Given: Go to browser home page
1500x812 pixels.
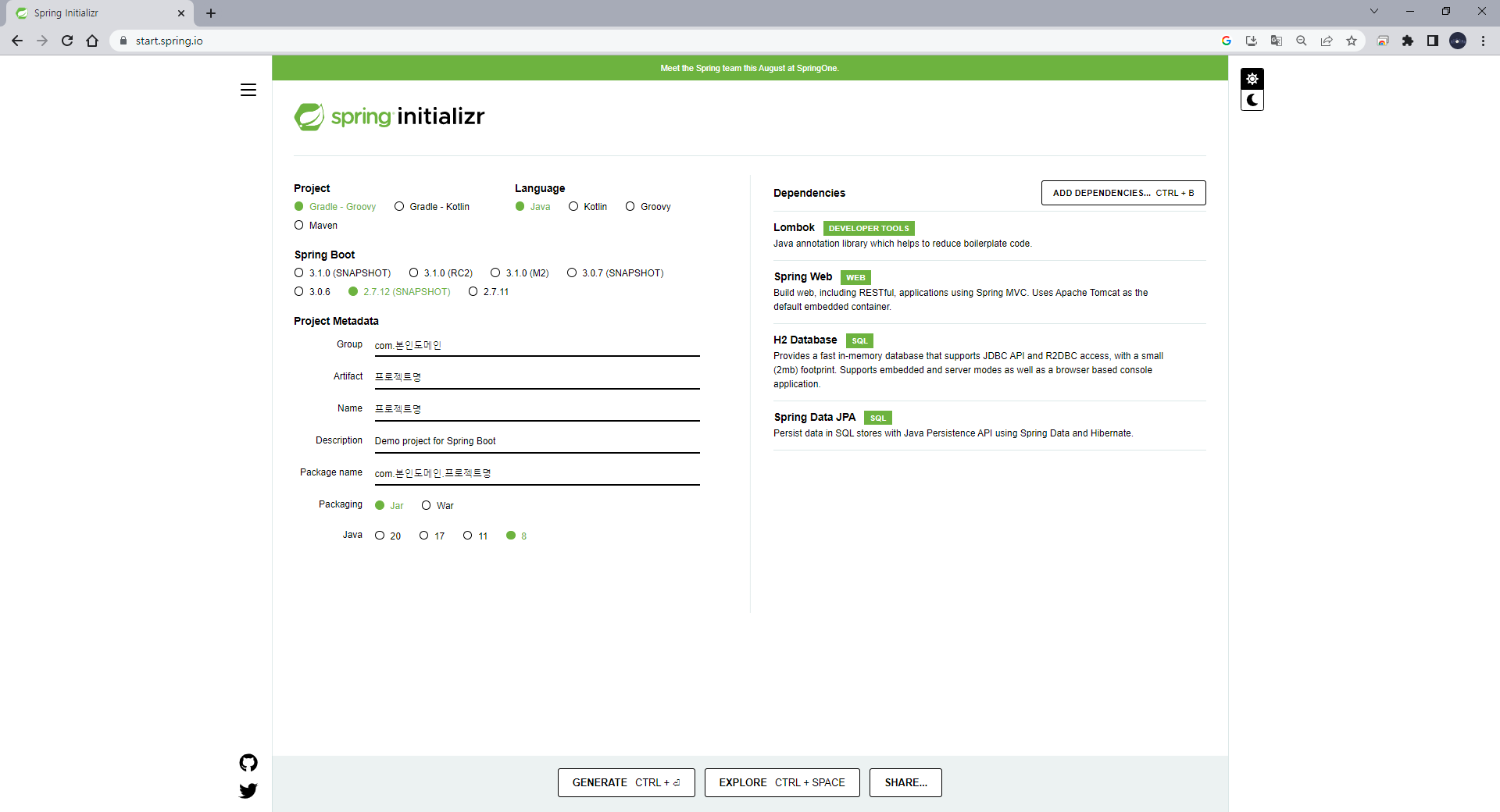Looking at the screenshot, I should coord(92,41).
